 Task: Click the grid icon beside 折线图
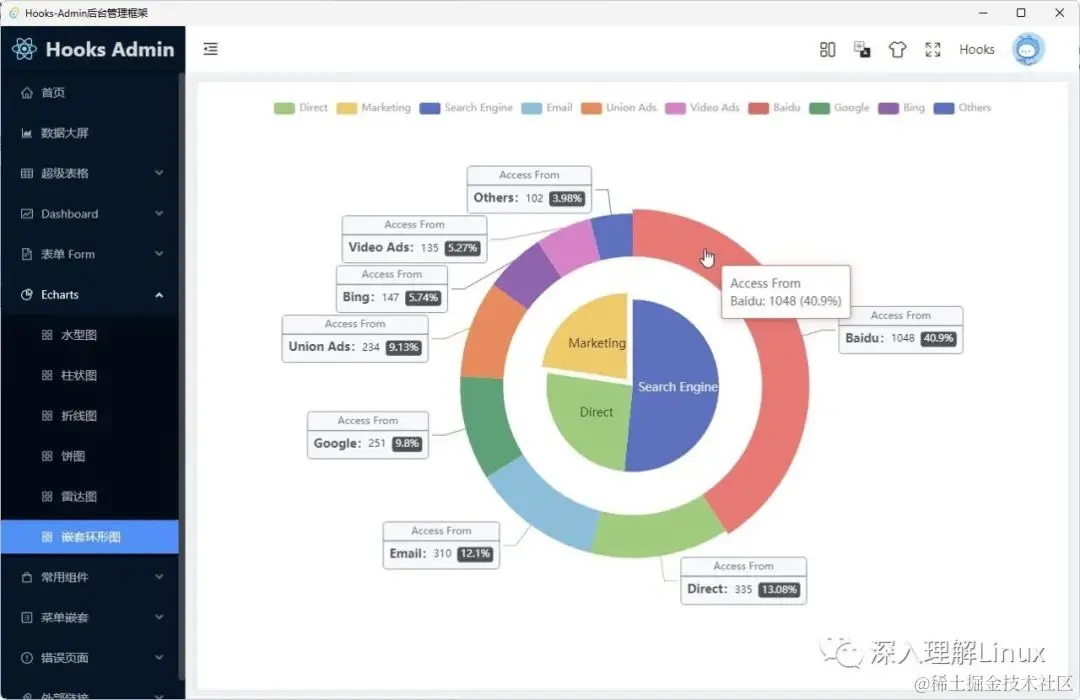point(47,415)
